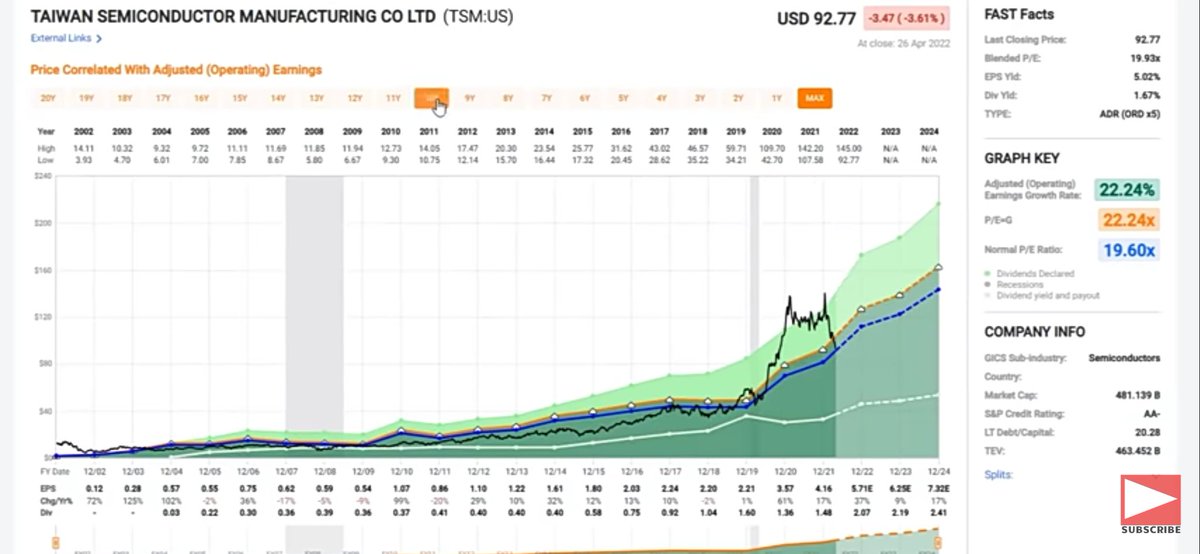Switch chart to 12Y range

[355, 98]
